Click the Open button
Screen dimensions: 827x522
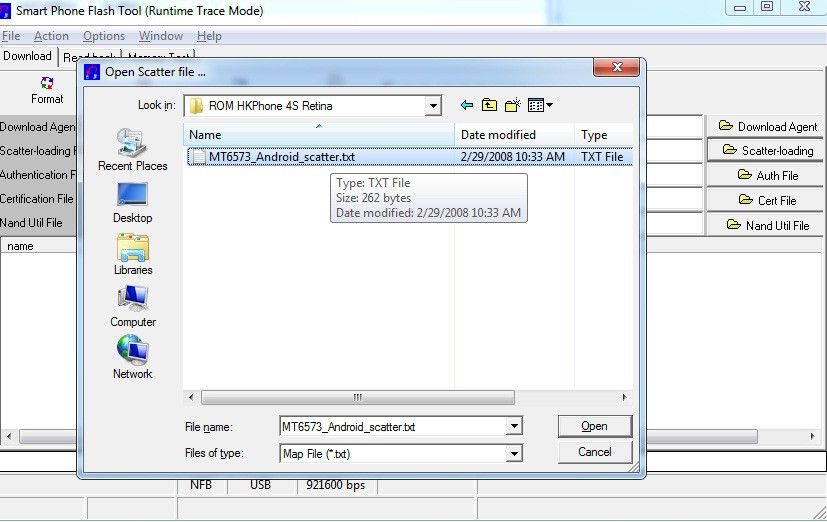pyautogui.click(x=594, y=426)
